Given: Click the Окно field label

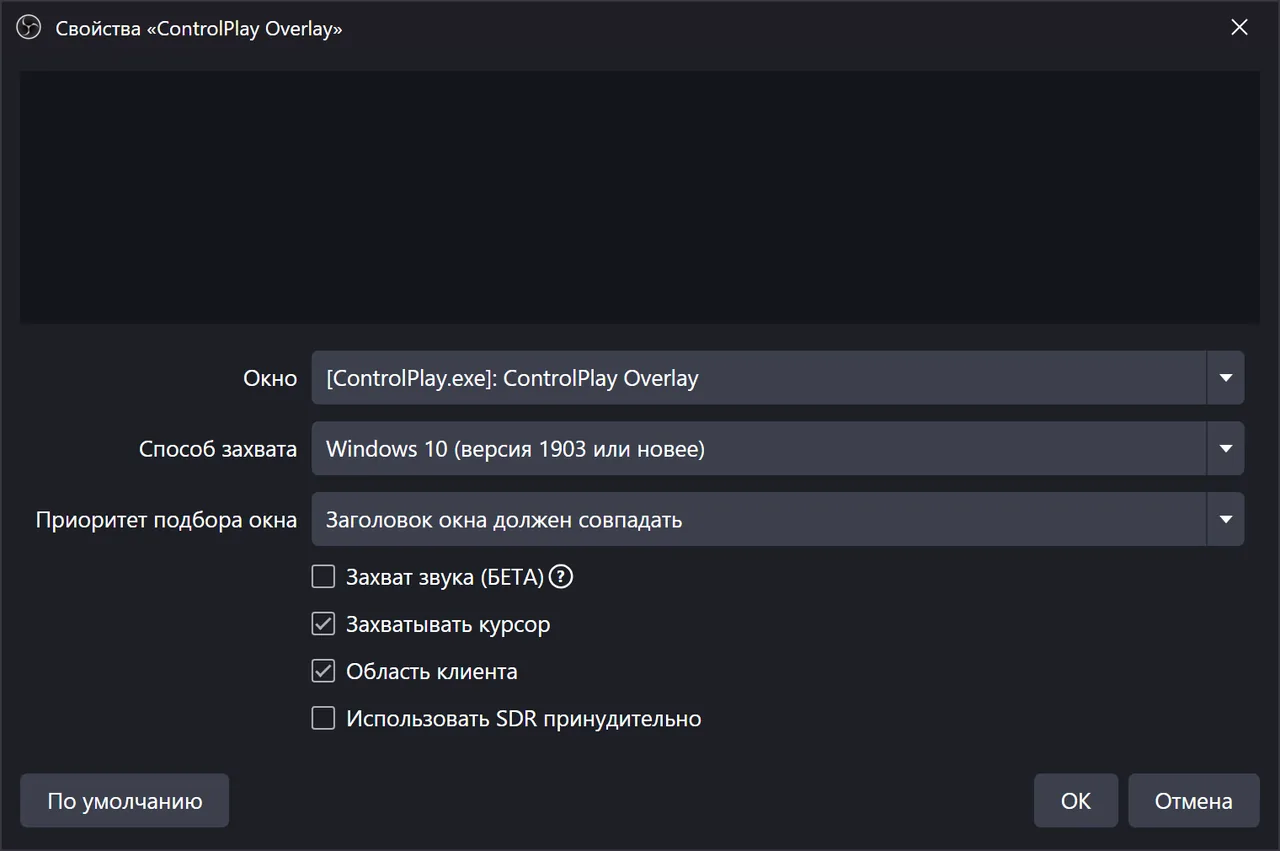Looking at the screenshot, I should [x=271, y=378].
